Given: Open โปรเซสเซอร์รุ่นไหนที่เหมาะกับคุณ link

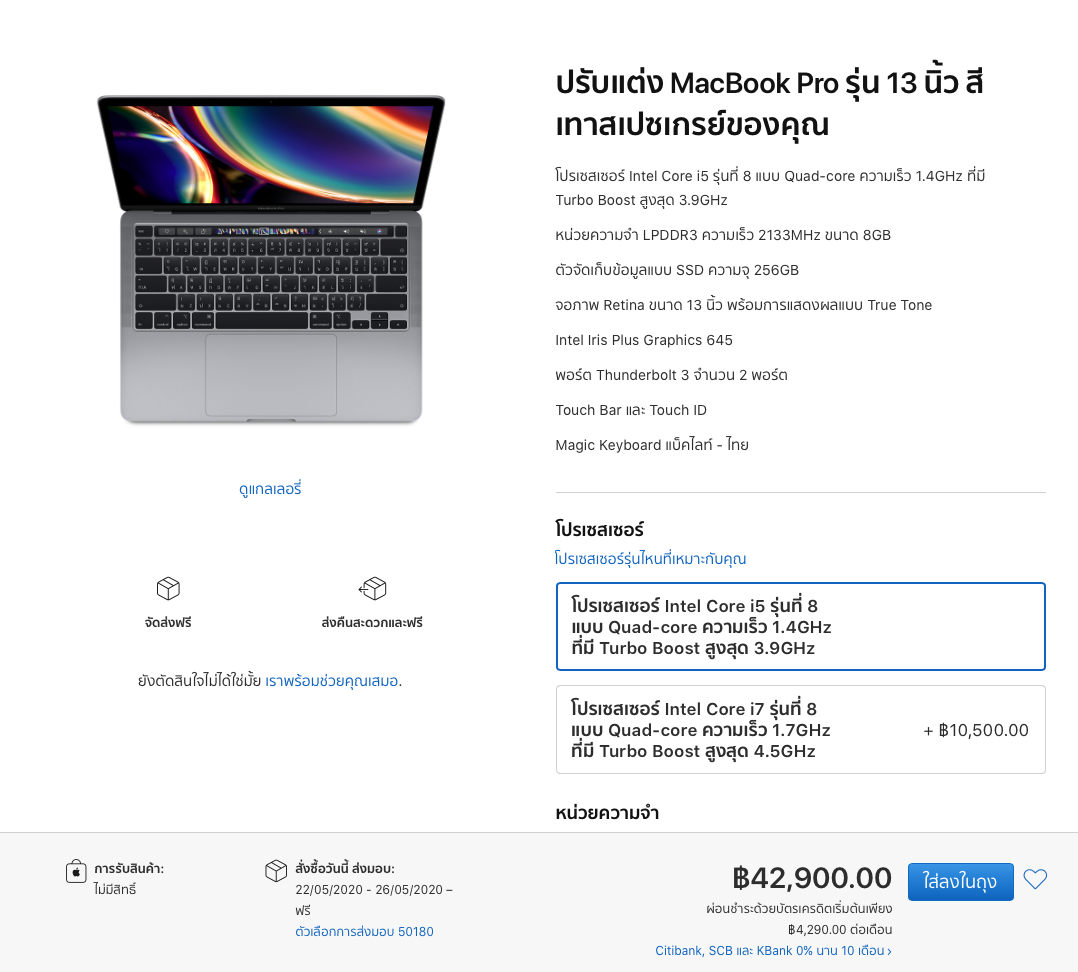Looking at the screenshot, I should click(650, 559).
